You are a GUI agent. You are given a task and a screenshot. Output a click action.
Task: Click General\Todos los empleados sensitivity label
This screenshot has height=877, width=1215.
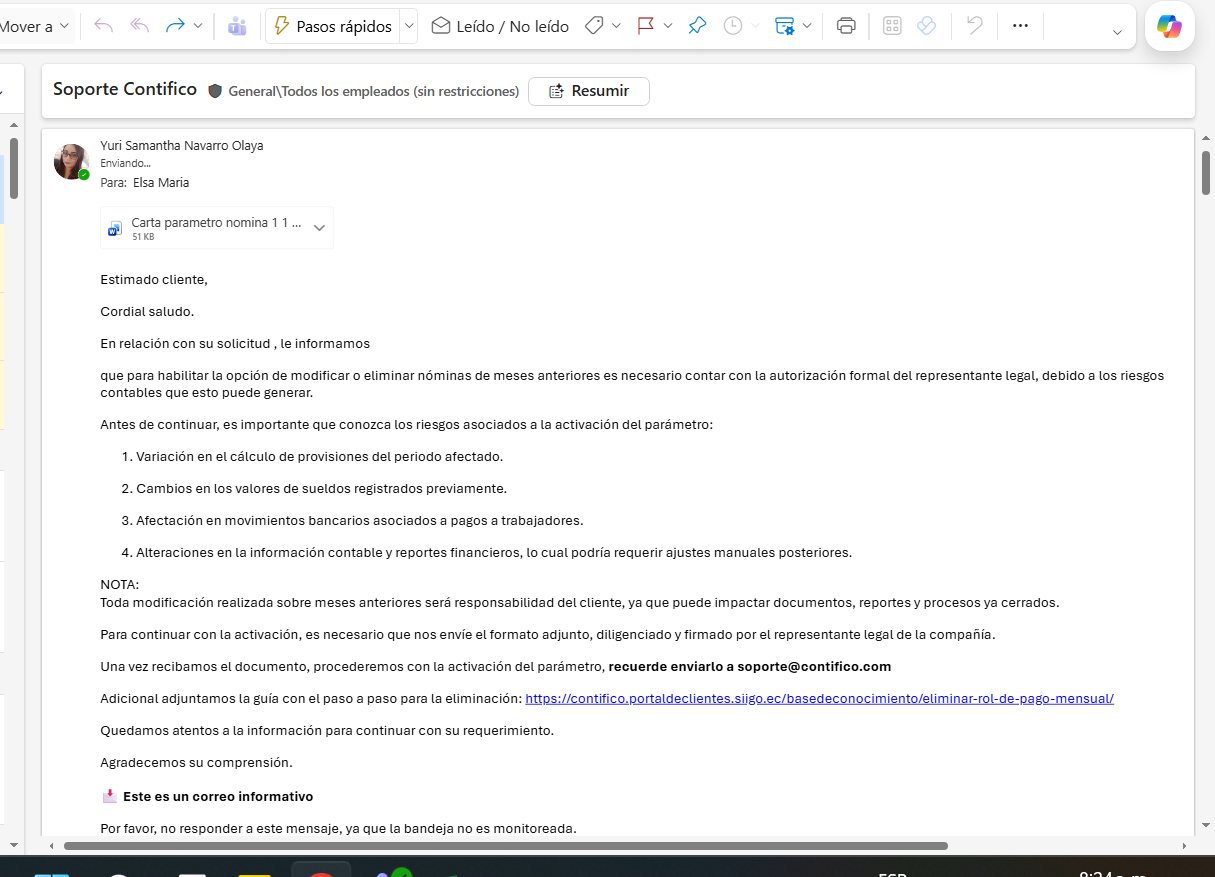point(373,91)
